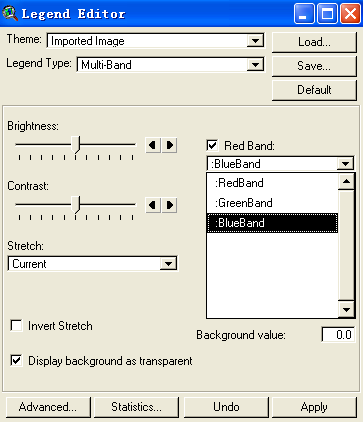
Task: Choose :GreenBand from the band list
Action: pos(272,203)
